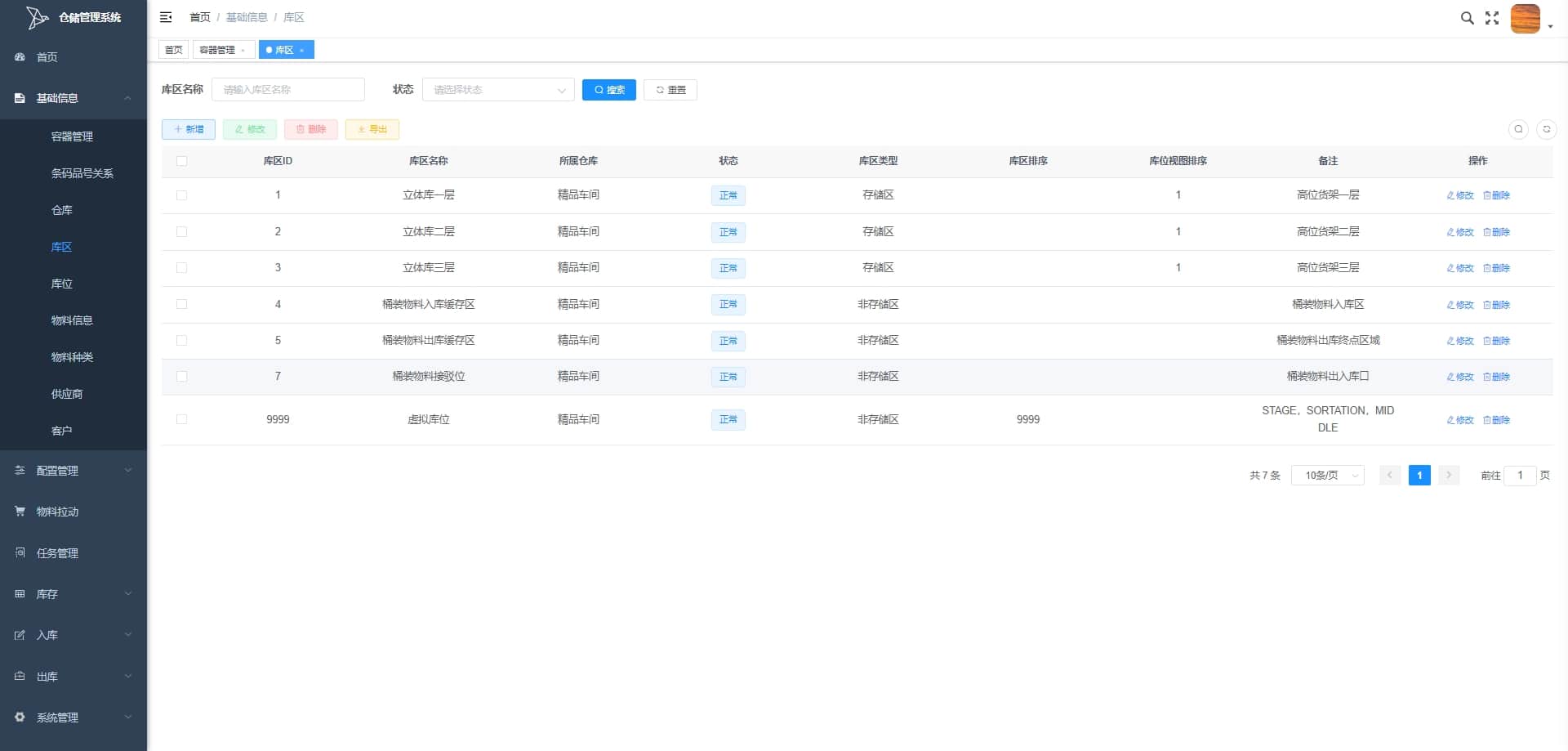The image size is (1568, 751).
Task: Close the 库区 tab
Action: point(302,51)
